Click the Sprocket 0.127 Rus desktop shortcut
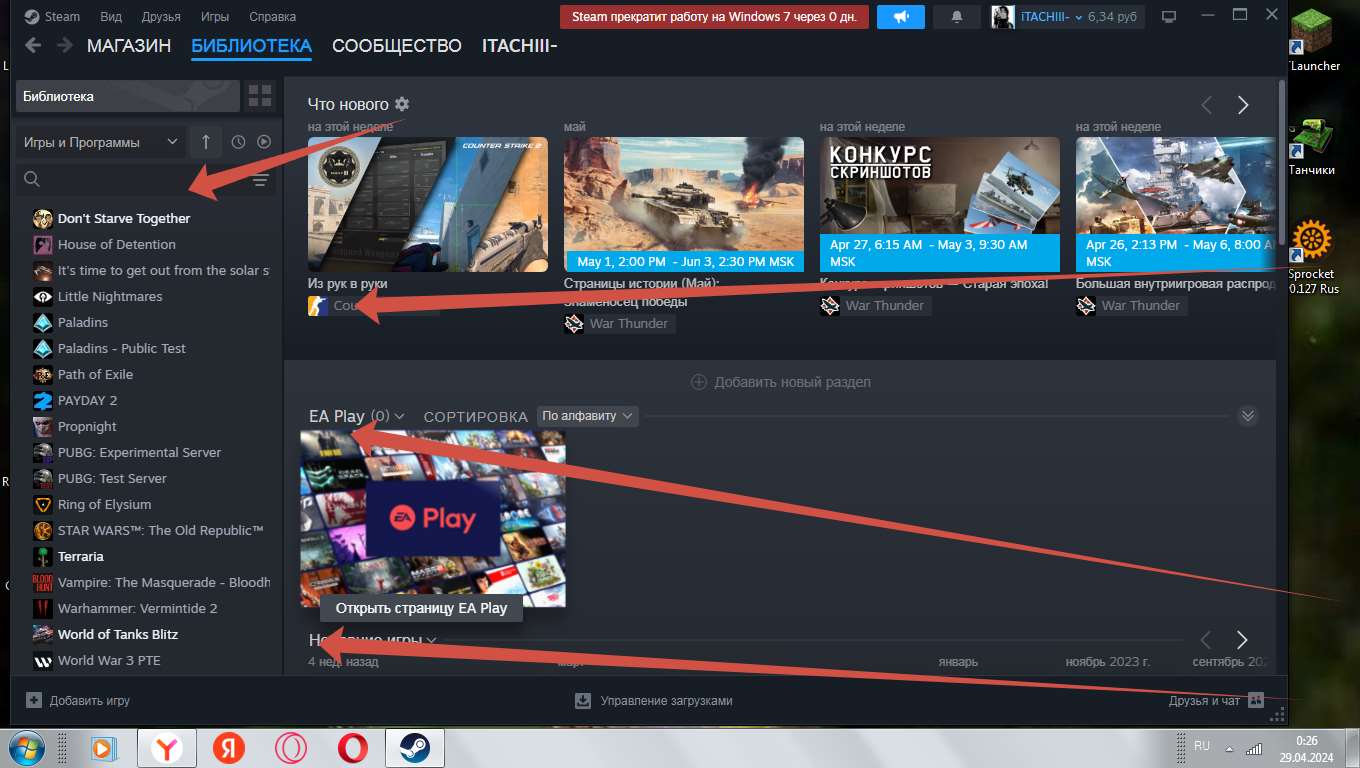The image size is (1360, 768). click(1313, 258)
